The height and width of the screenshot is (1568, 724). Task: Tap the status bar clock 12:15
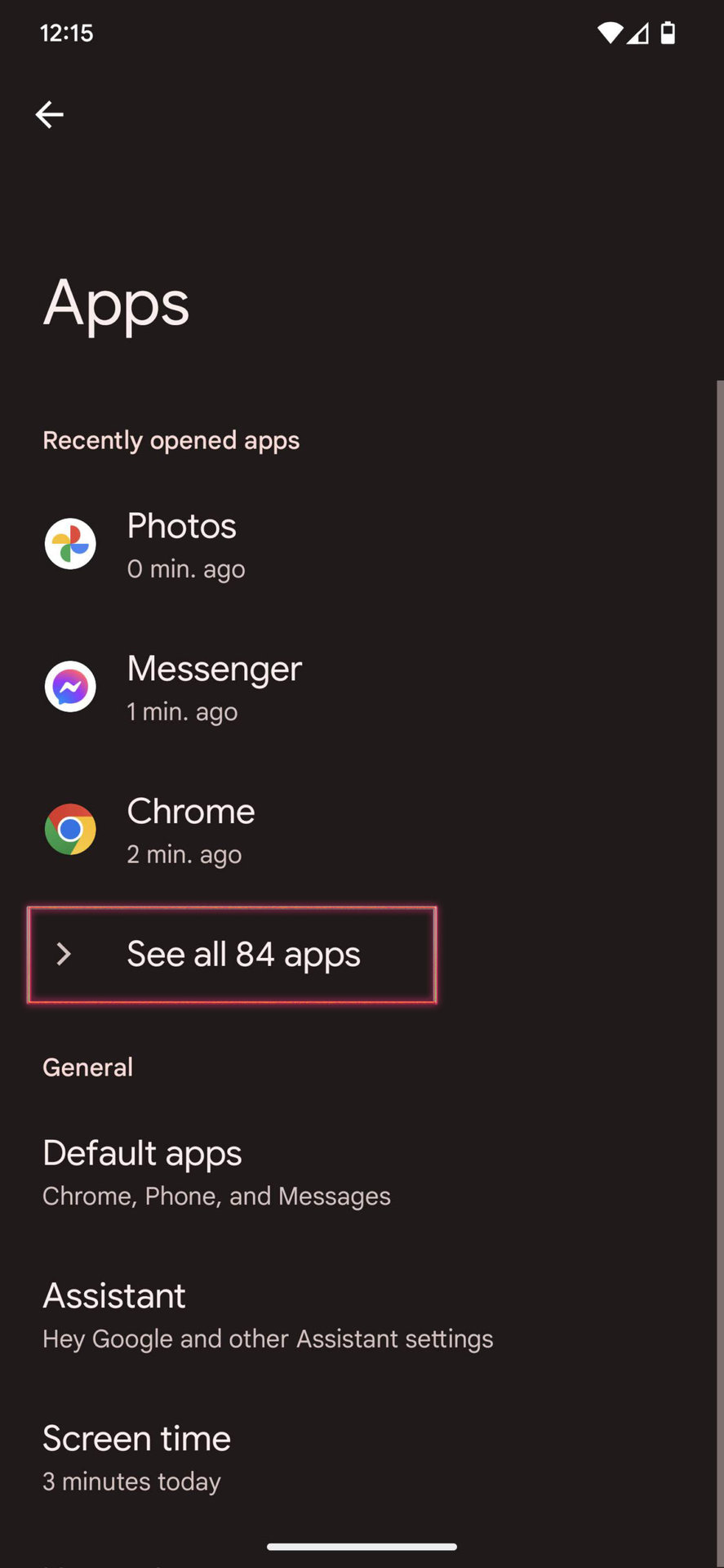(x=66, y=33)
